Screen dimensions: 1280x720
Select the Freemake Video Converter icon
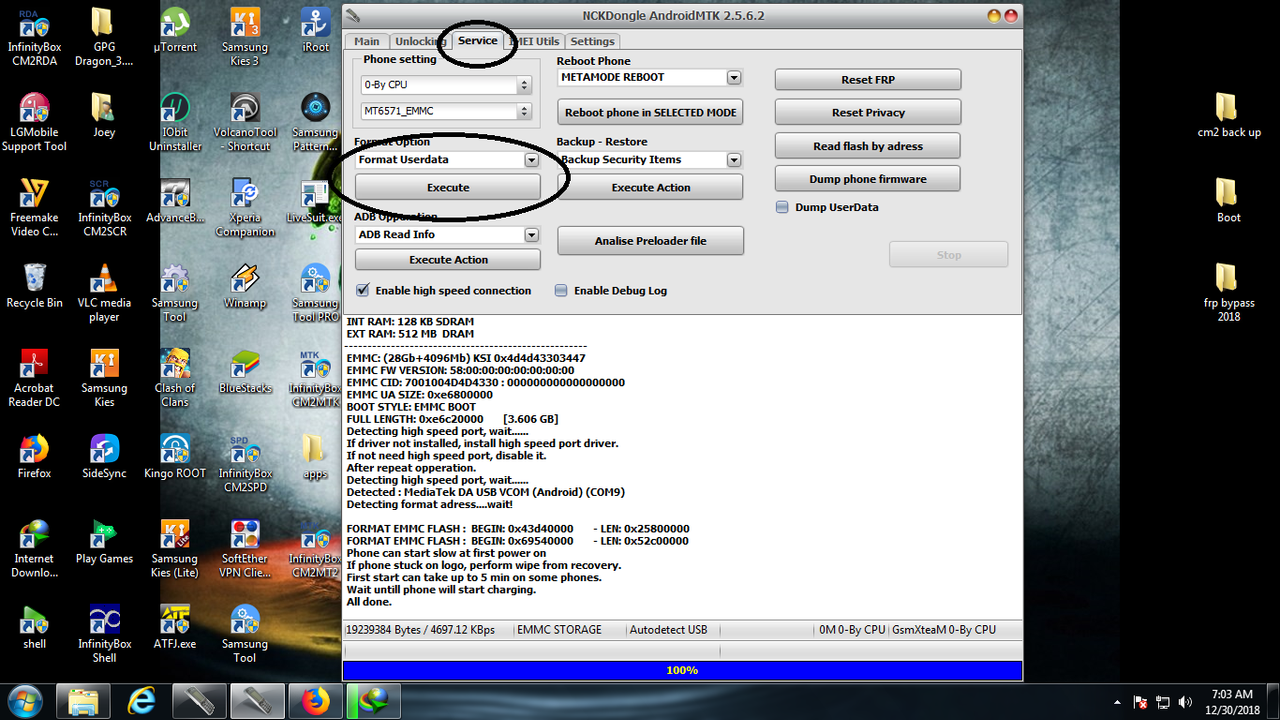pos(34,208)
